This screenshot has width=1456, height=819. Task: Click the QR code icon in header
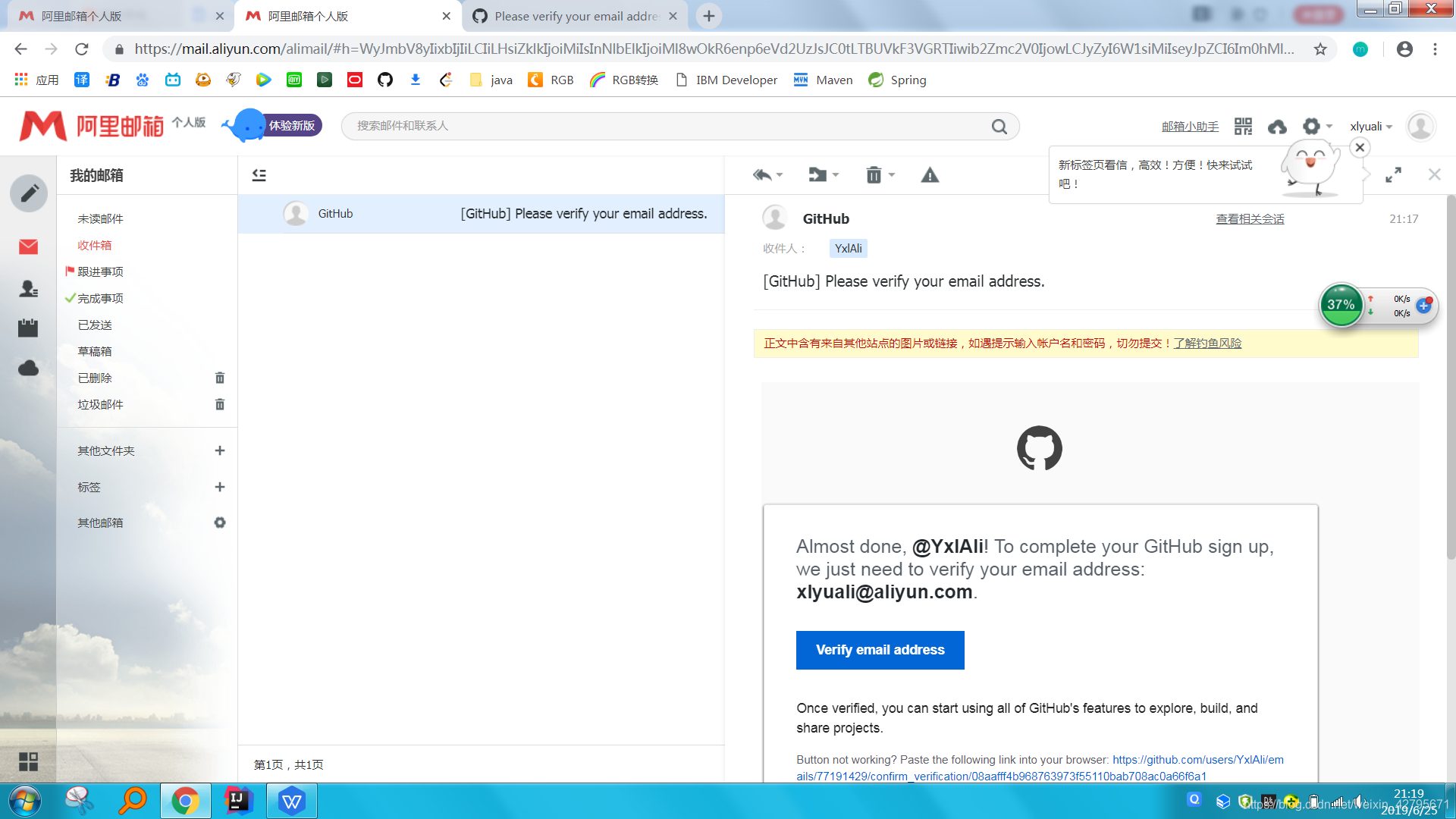(x=1243, y=127)
